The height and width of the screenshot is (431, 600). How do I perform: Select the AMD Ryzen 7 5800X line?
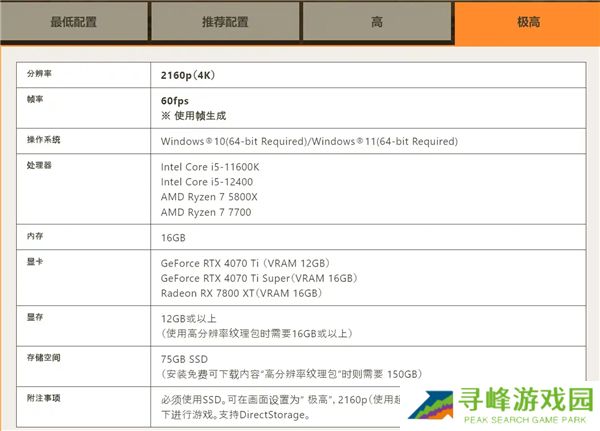click(x=209, y=197)
